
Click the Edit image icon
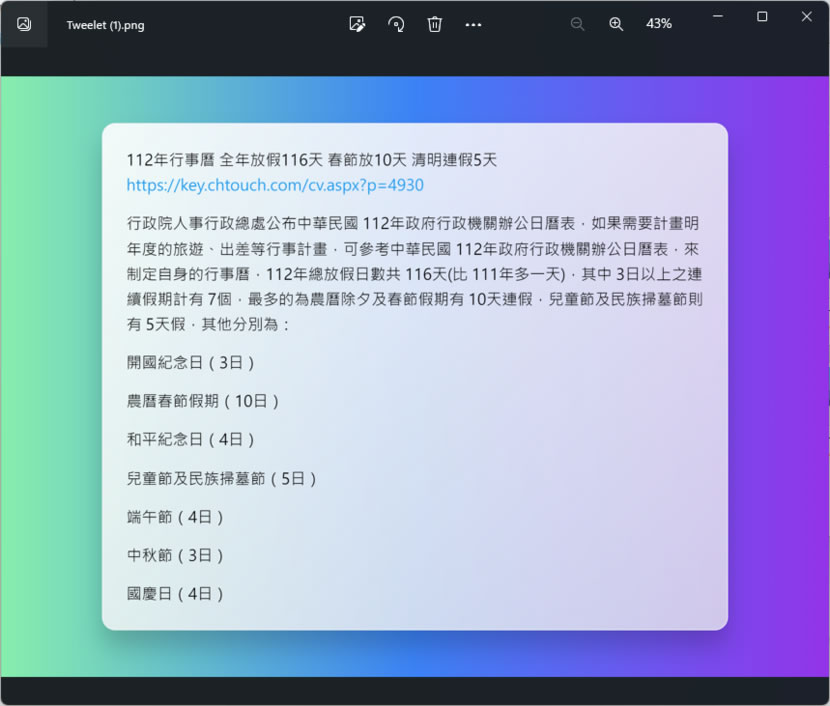(x=357, y=24)
